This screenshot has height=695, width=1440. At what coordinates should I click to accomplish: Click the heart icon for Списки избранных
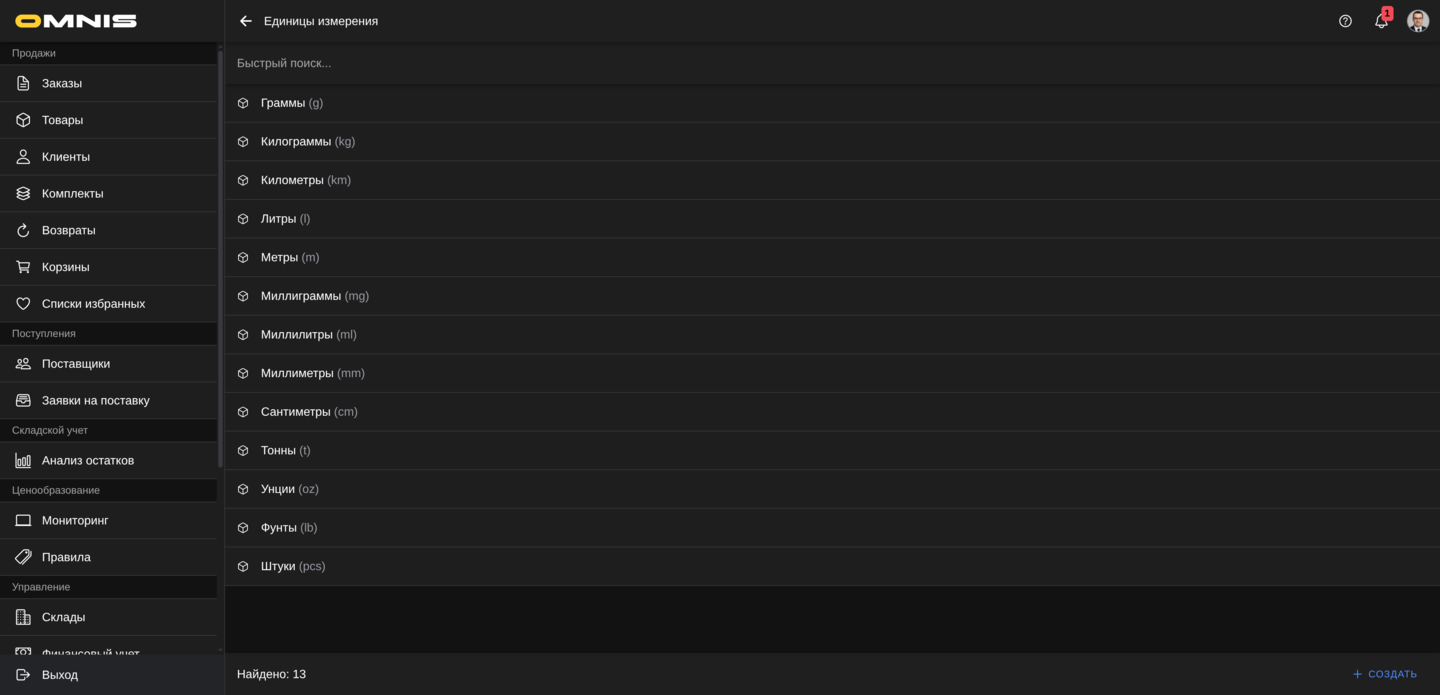coord(23,304)
